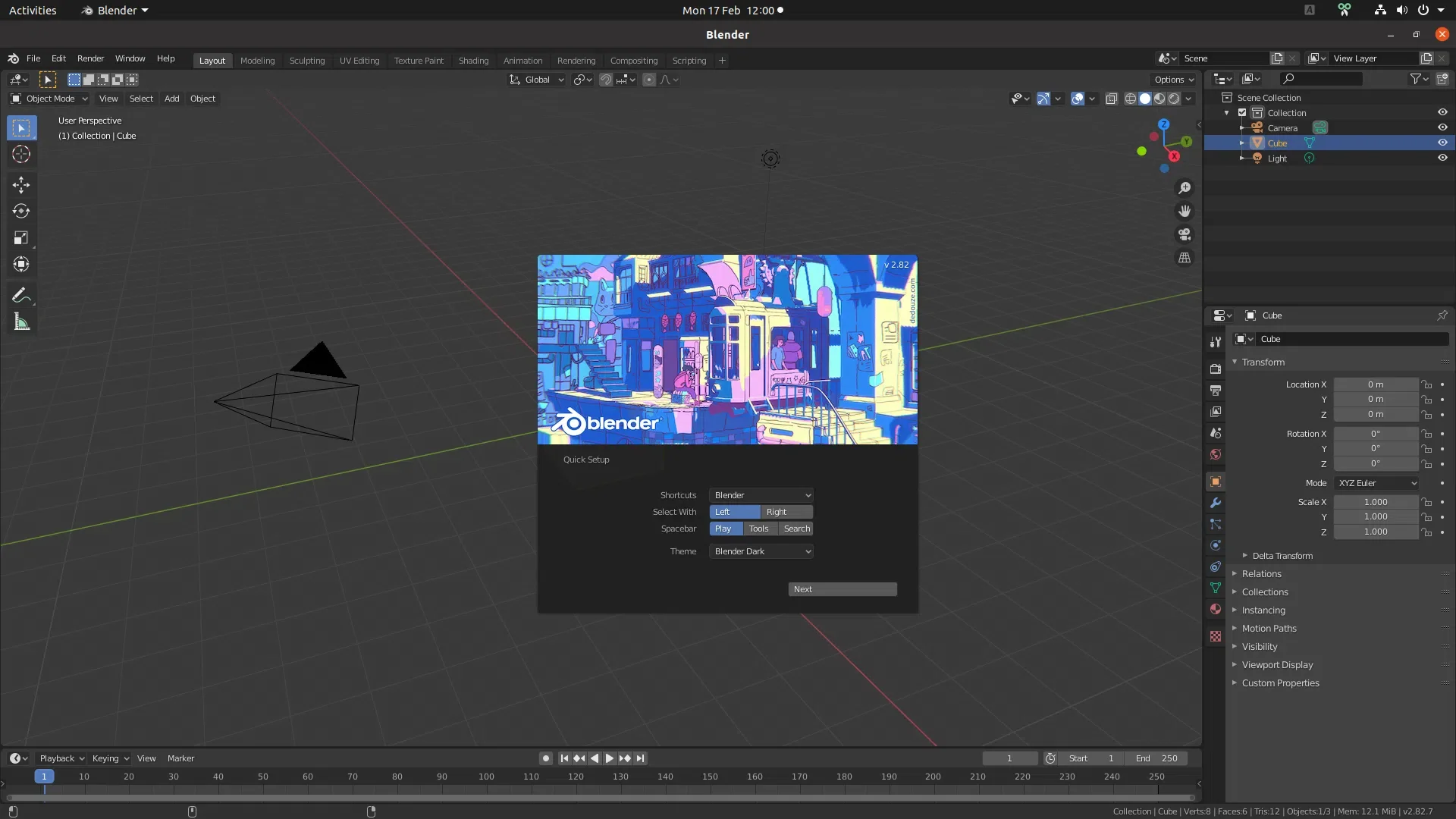Open the Output properties tab
The height and width of the screenshot is (819, 1456).
(1216, 390)
